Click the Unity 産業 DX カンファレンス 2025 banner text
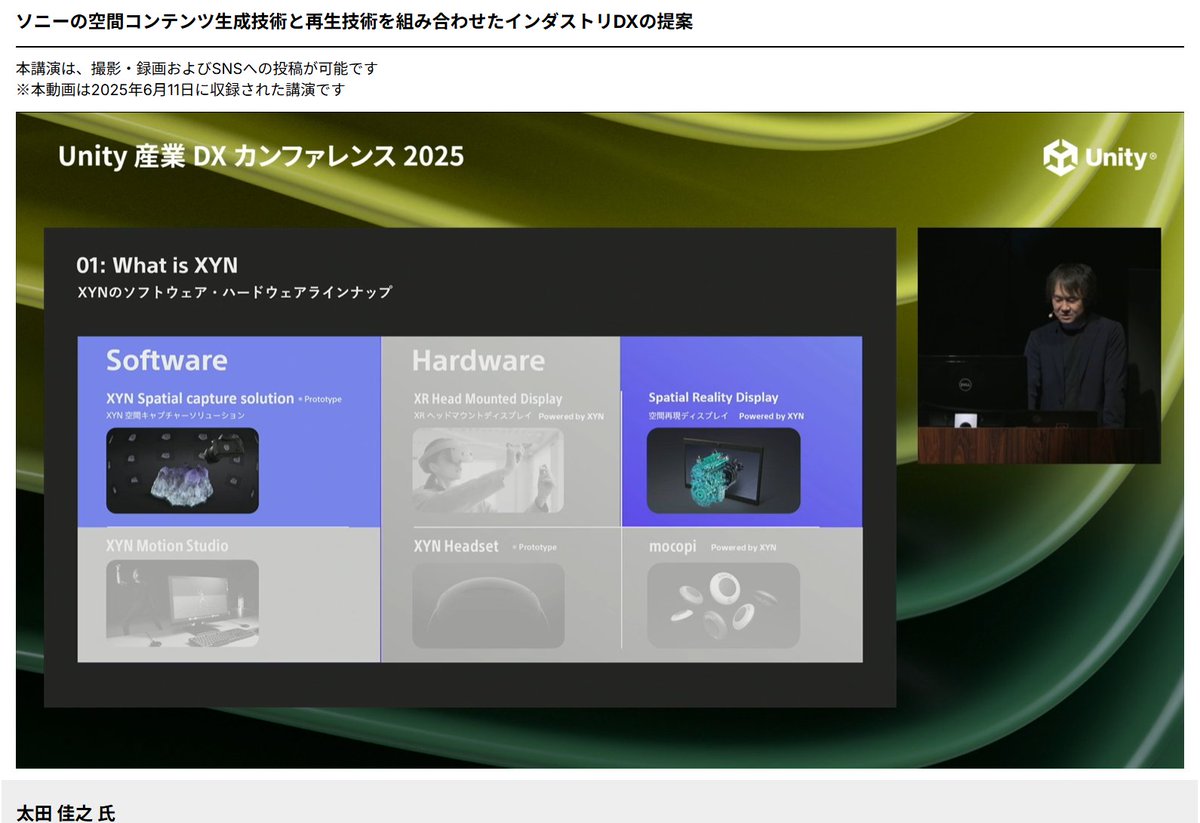Screen dimensions: 1200x823 [260, 158]
